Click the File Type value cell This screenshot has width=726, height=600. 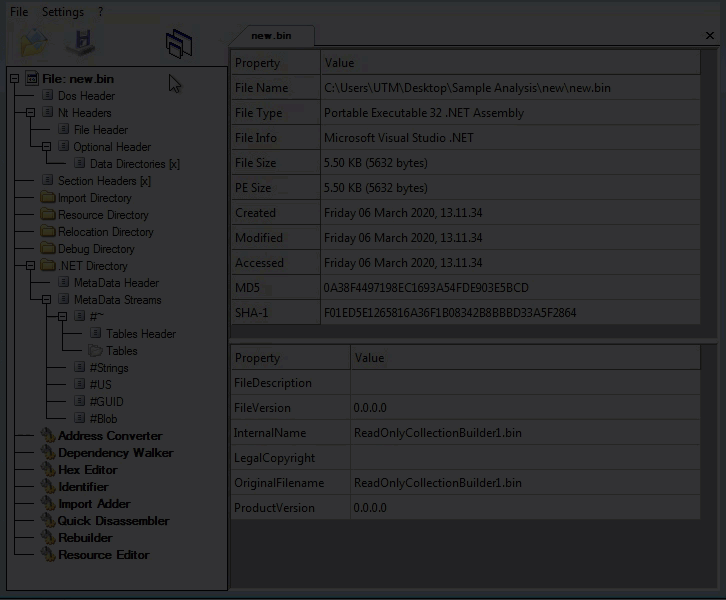click(511, 113)
